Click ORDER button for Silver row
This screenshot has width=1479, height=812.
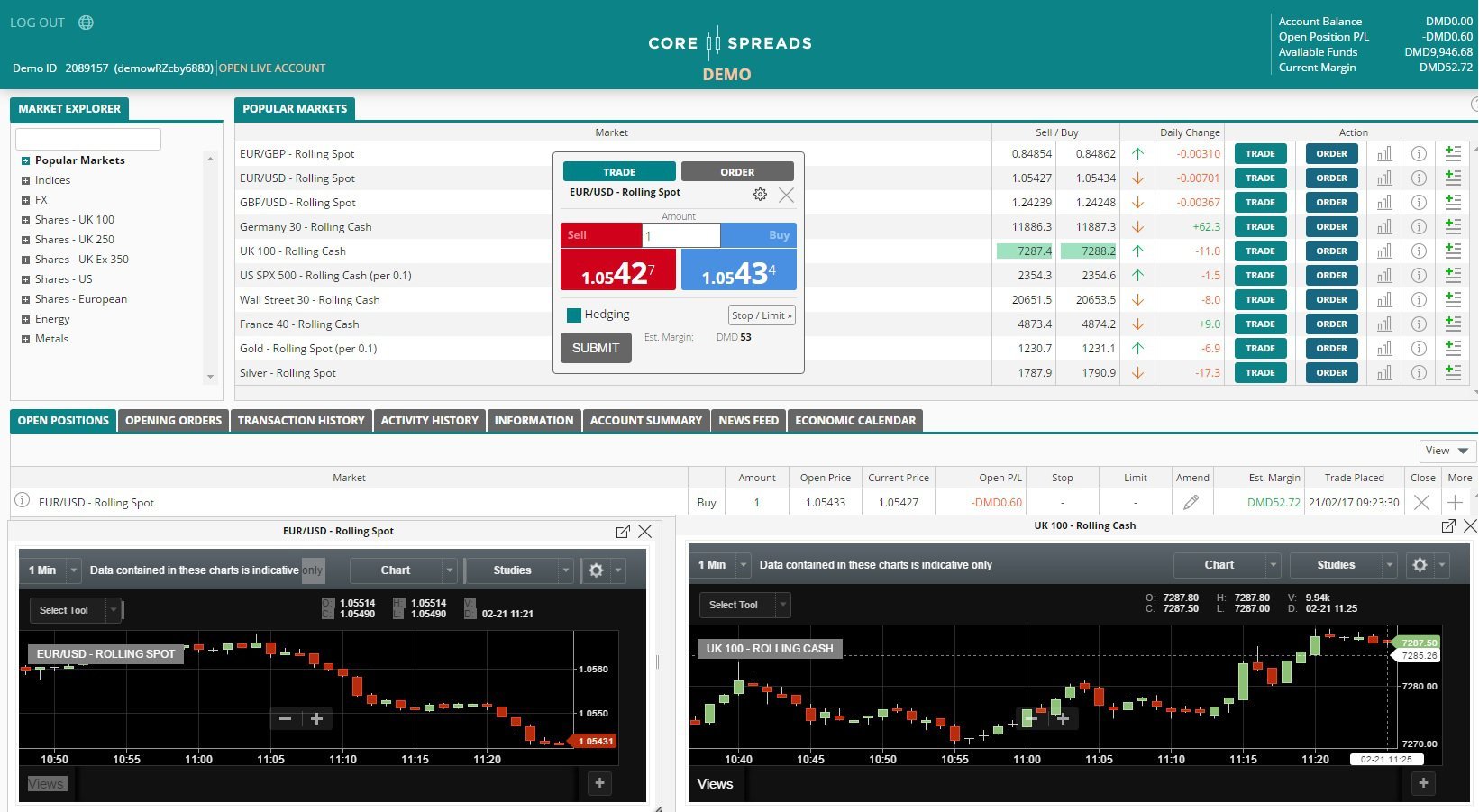1331,373
